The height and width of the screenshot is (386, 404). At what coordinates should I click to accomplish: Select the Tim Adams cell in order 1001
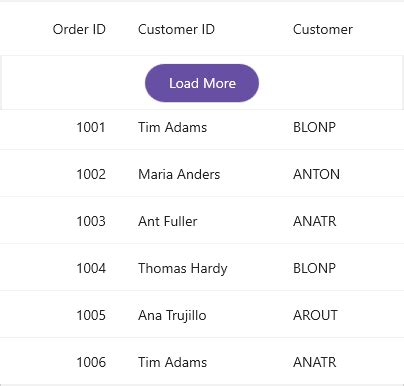[x=173, y=127]
